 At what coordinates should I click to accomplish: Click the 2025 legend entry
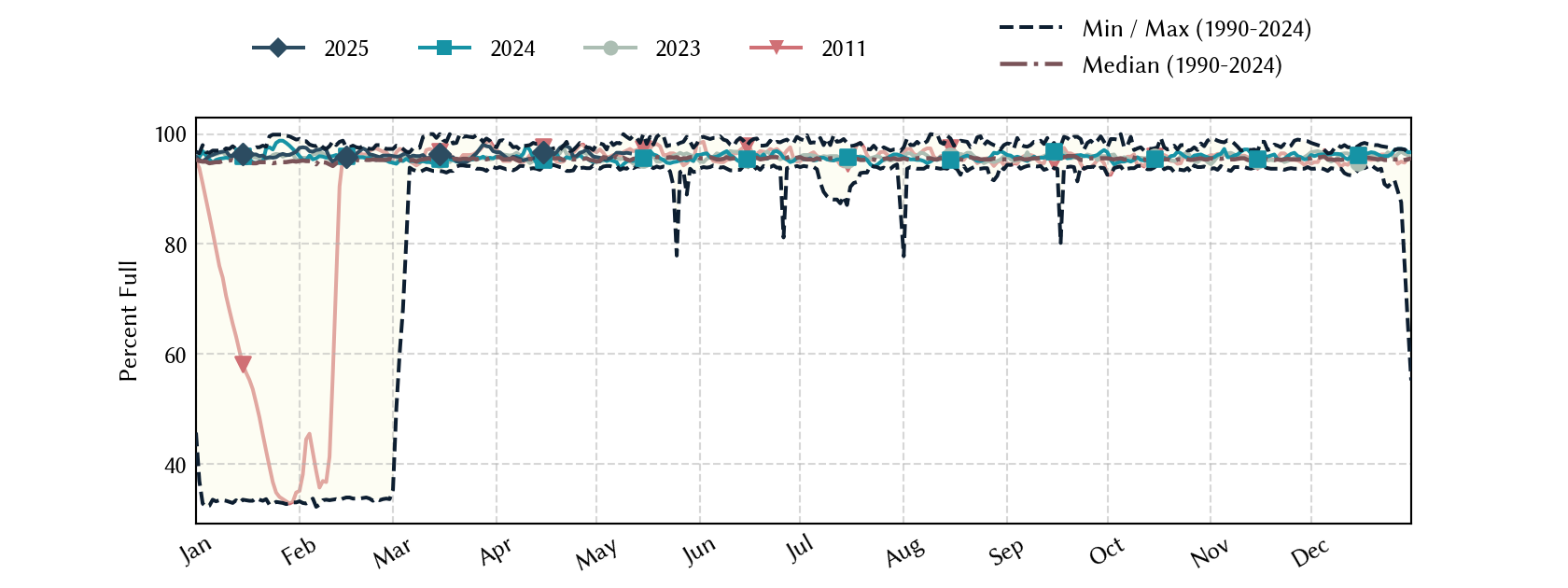[x=311, y=49]
